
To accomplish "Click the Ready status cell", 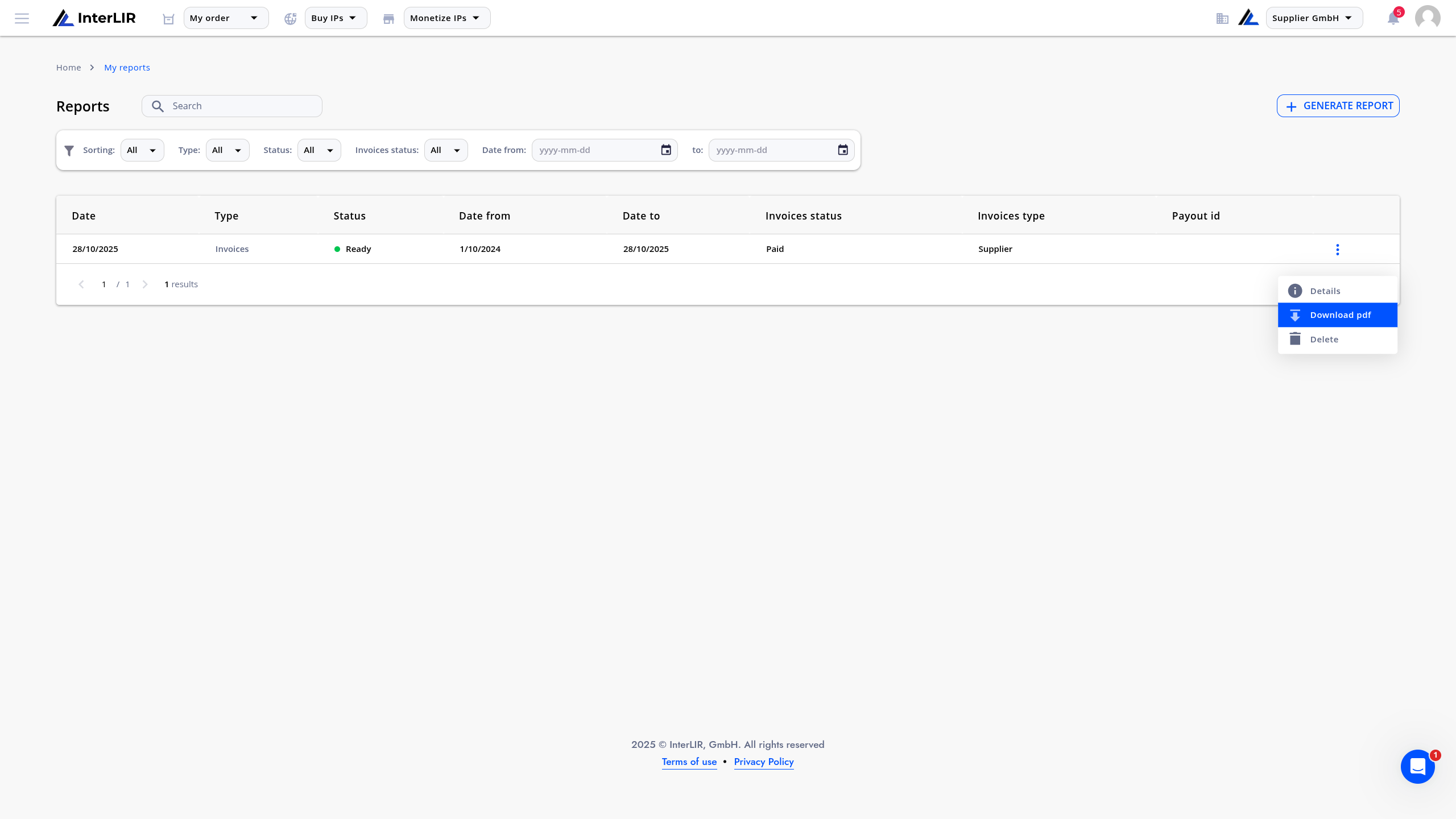I will click(x=353, y=249).
